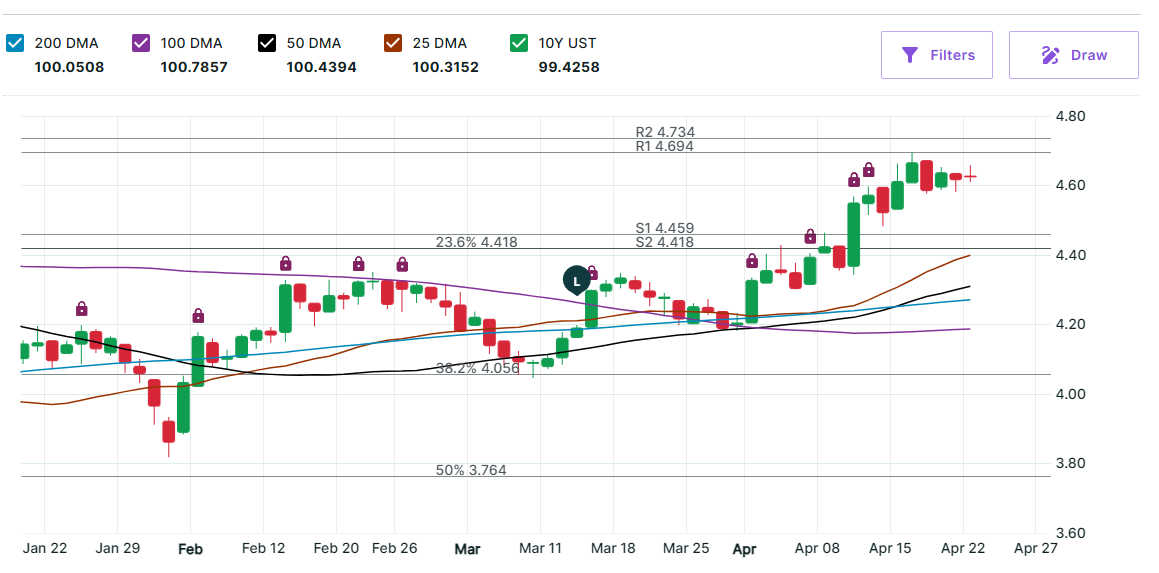Screen dimensions: 1159x573
Task: Click the Apr 22 date label
Action: point(963,549)
